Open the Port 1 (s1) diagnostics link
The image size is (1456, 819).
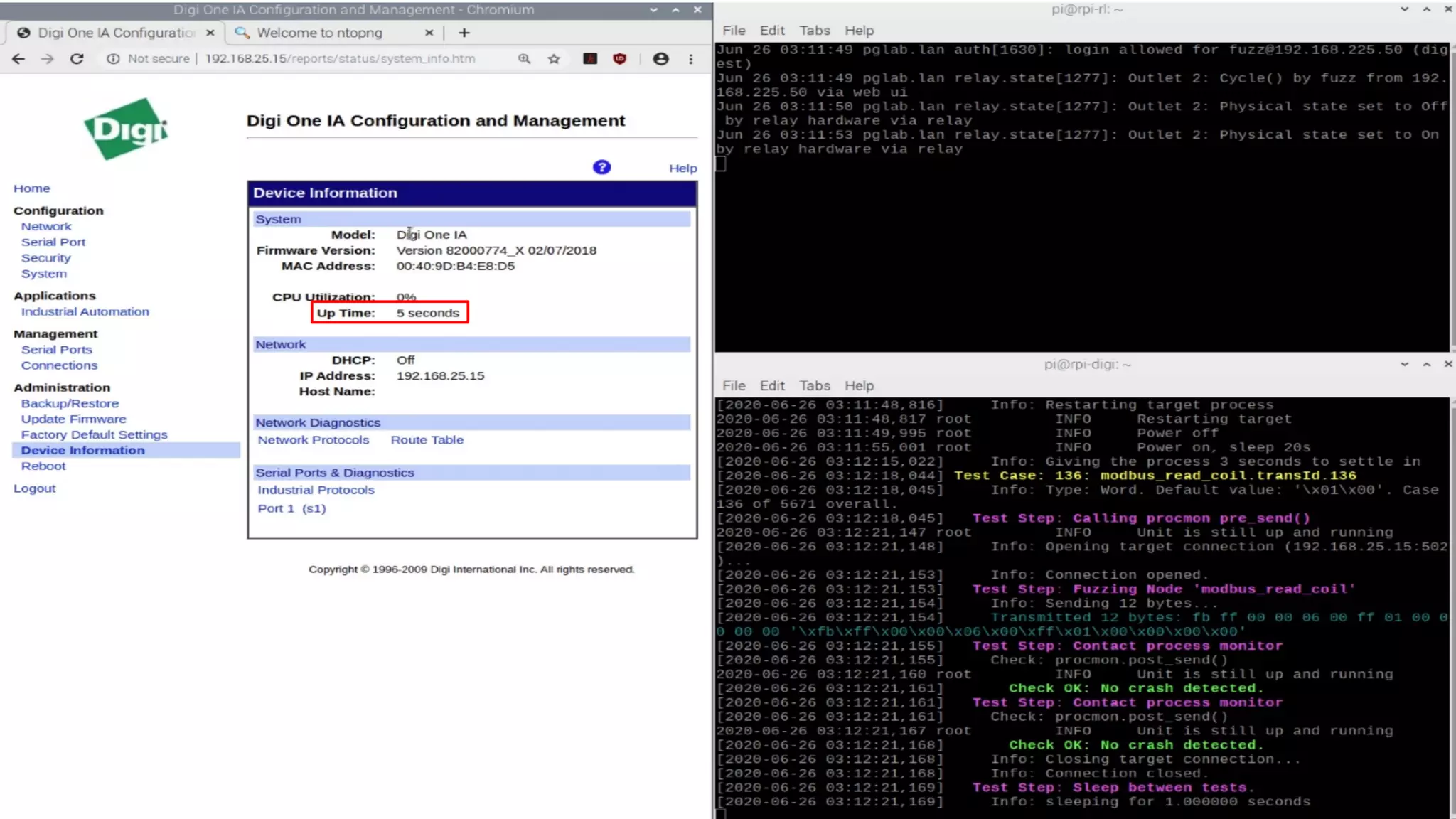[291, 509]
